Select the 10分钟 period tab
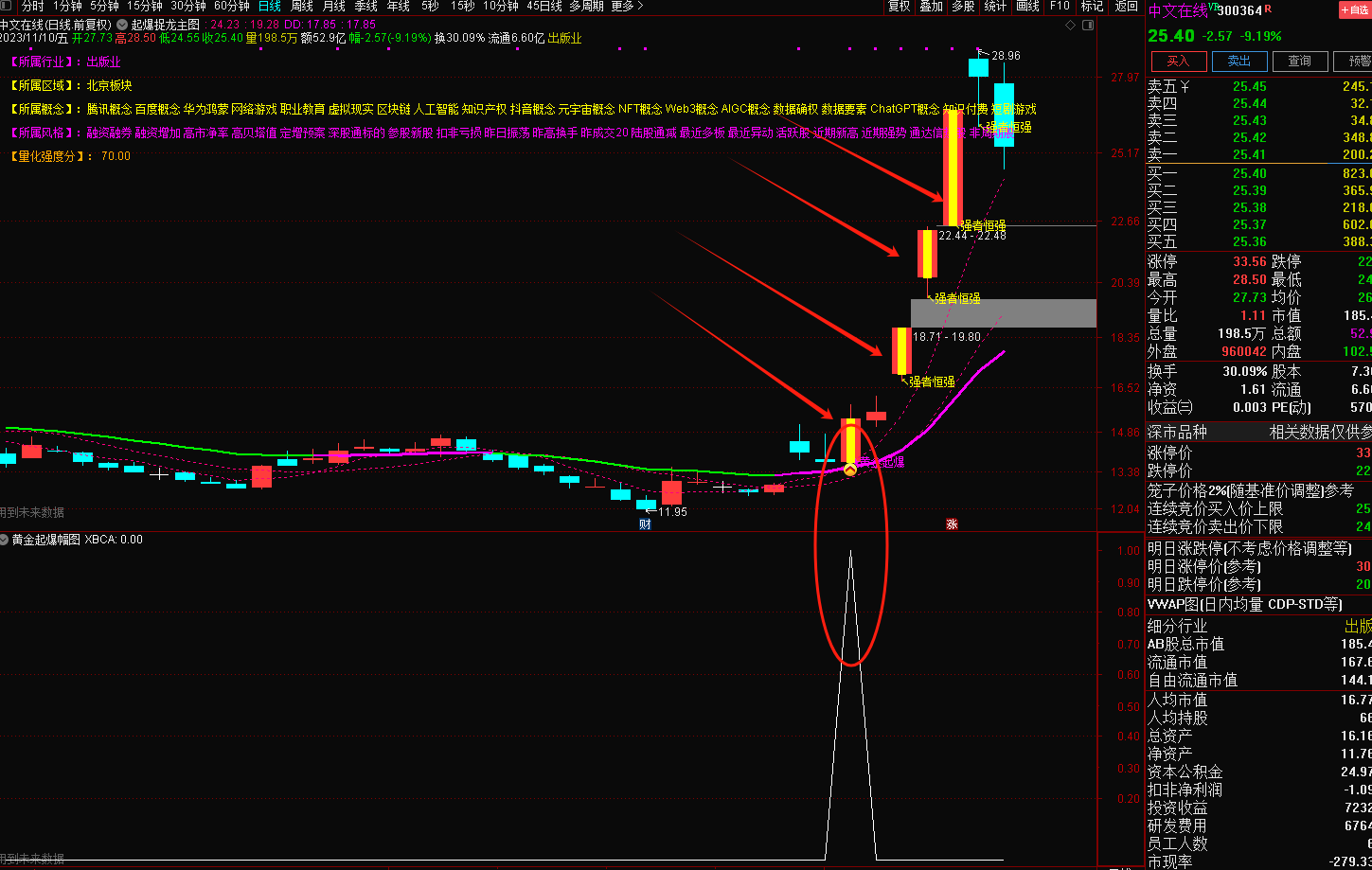This screenshot has height=870, width=1372. point(501,6)
